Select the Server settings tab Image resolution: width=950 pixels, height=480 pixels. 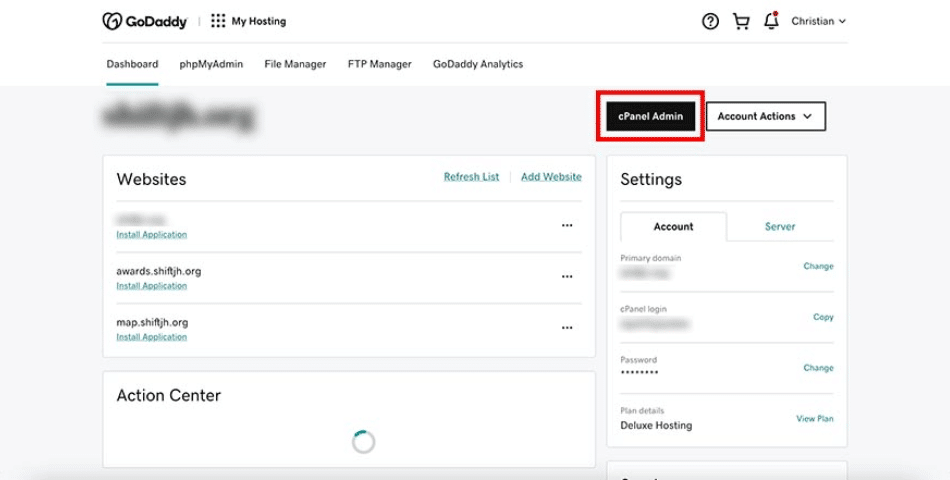coord(780,227)
